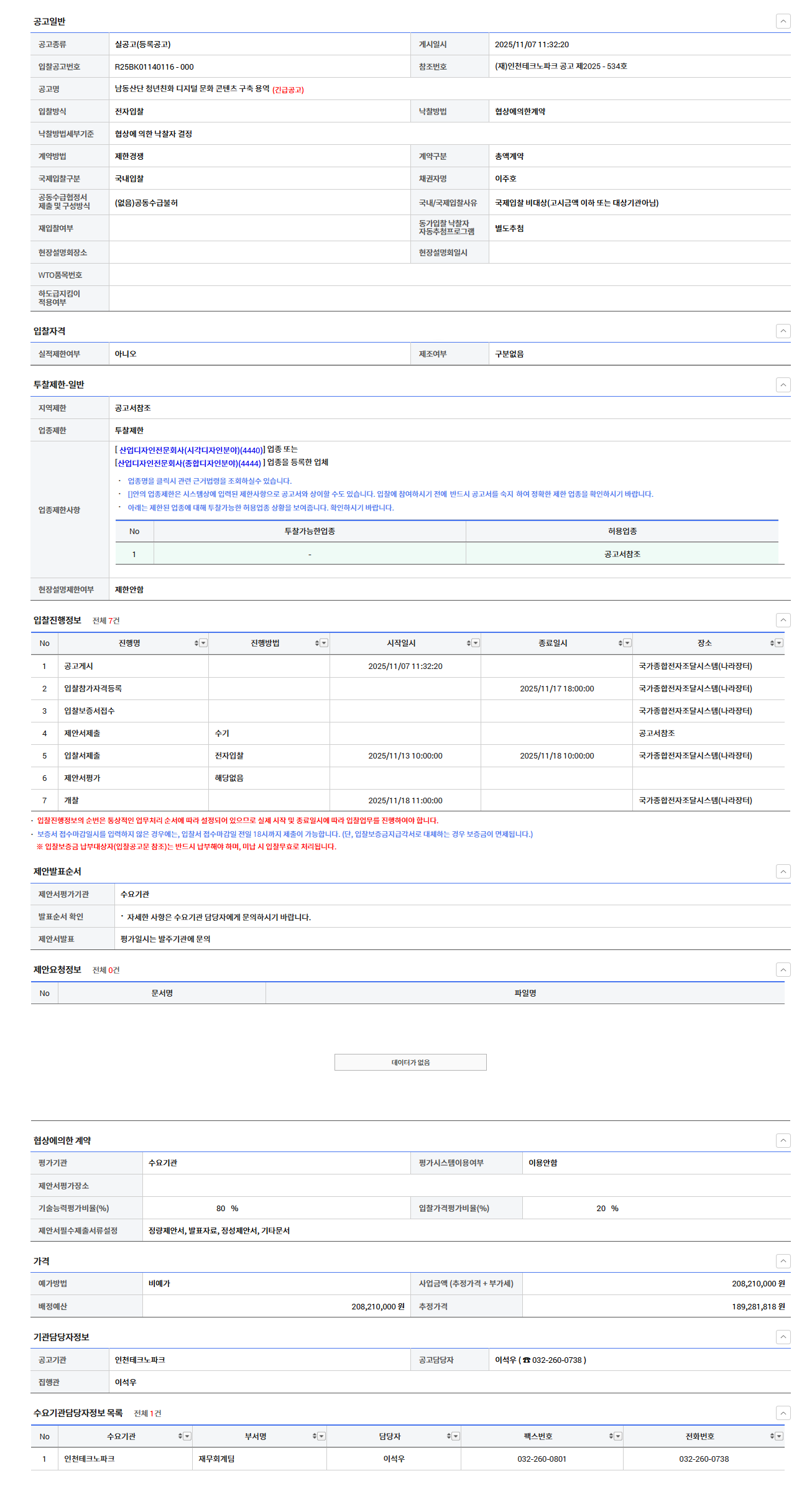Open filter dropdown for 장소 column
The height and width of the screenshot is (1504, 812).
pos(779,644)
